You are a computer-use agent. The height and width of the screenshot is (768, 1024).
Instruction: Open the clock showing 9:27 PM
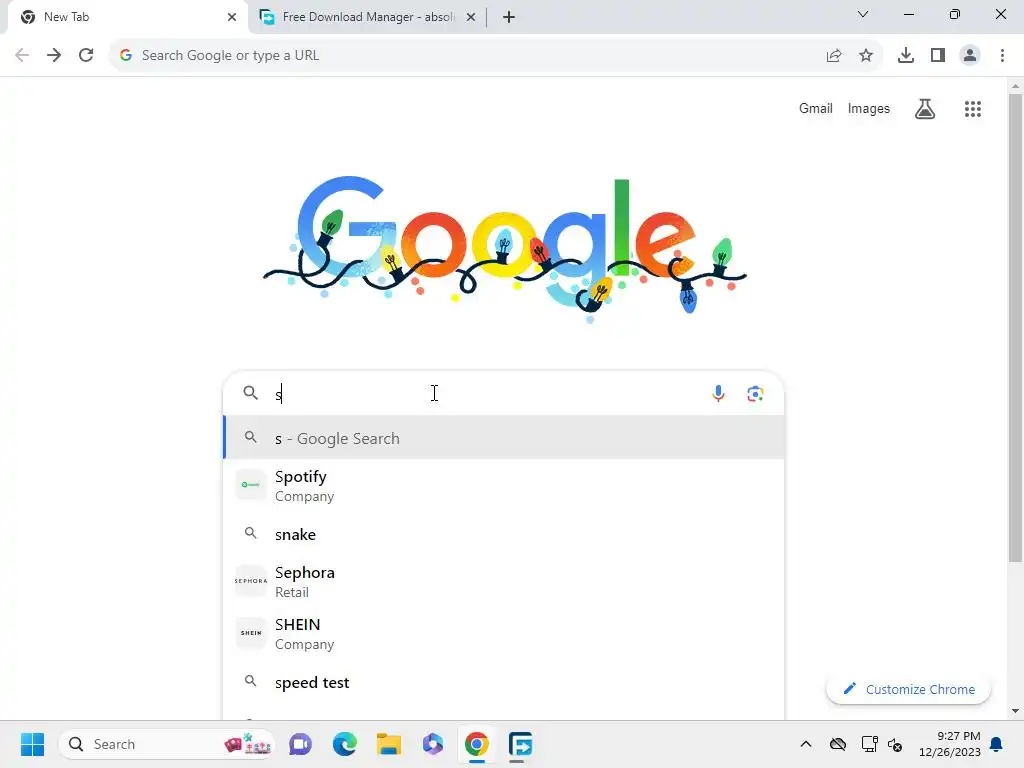coord(950,744)
